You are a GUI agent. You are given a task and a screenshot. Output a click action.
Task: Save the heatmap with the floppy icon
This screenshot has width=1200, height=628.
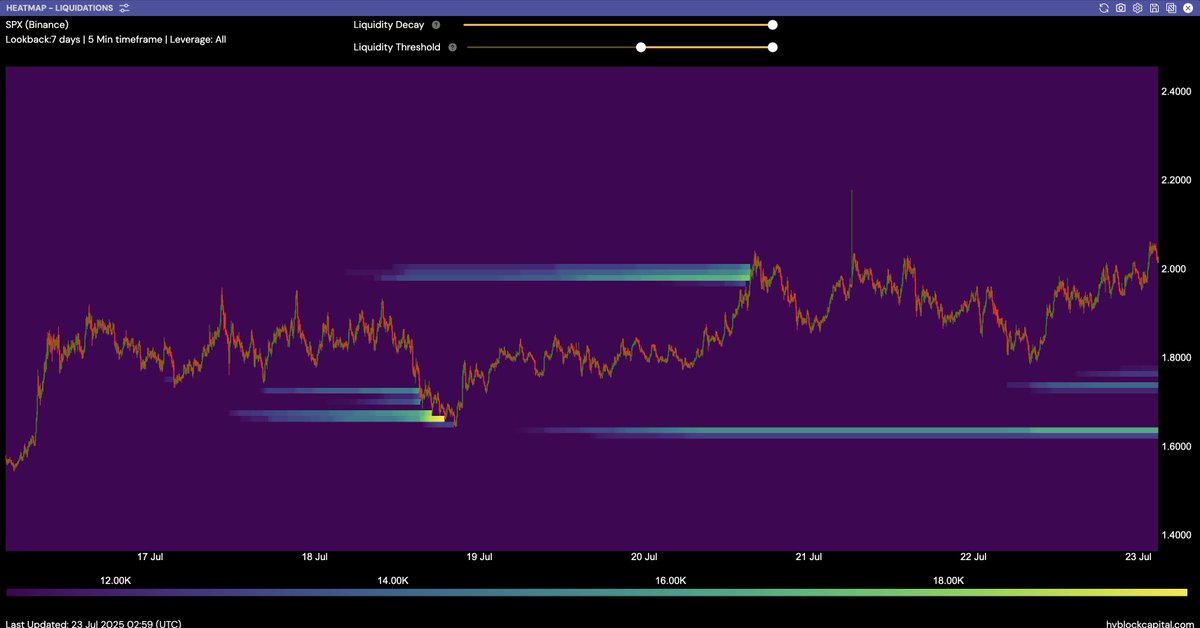1155,7
